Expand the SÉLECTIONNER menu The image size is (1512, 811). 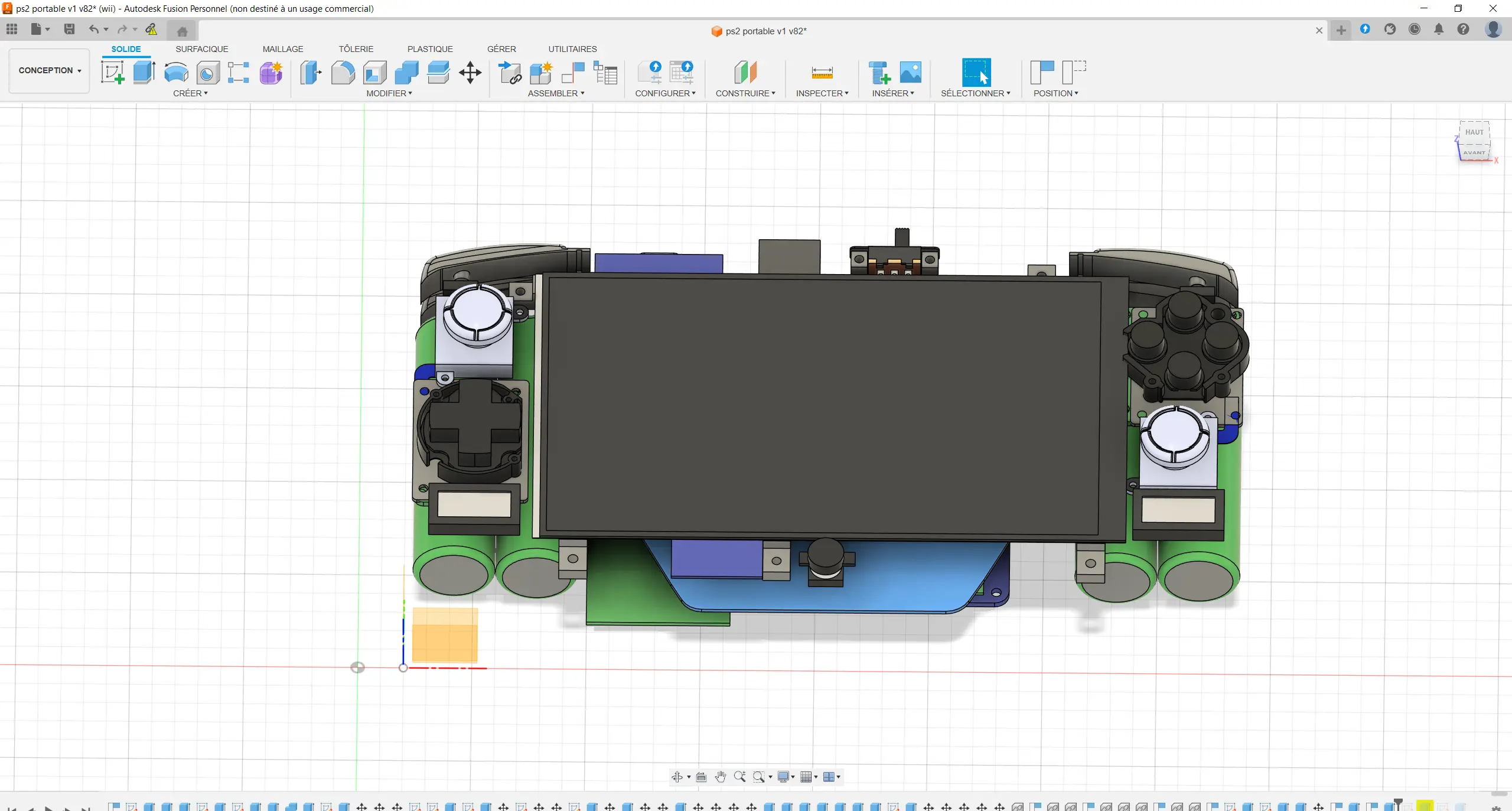(x=975, y=93)
